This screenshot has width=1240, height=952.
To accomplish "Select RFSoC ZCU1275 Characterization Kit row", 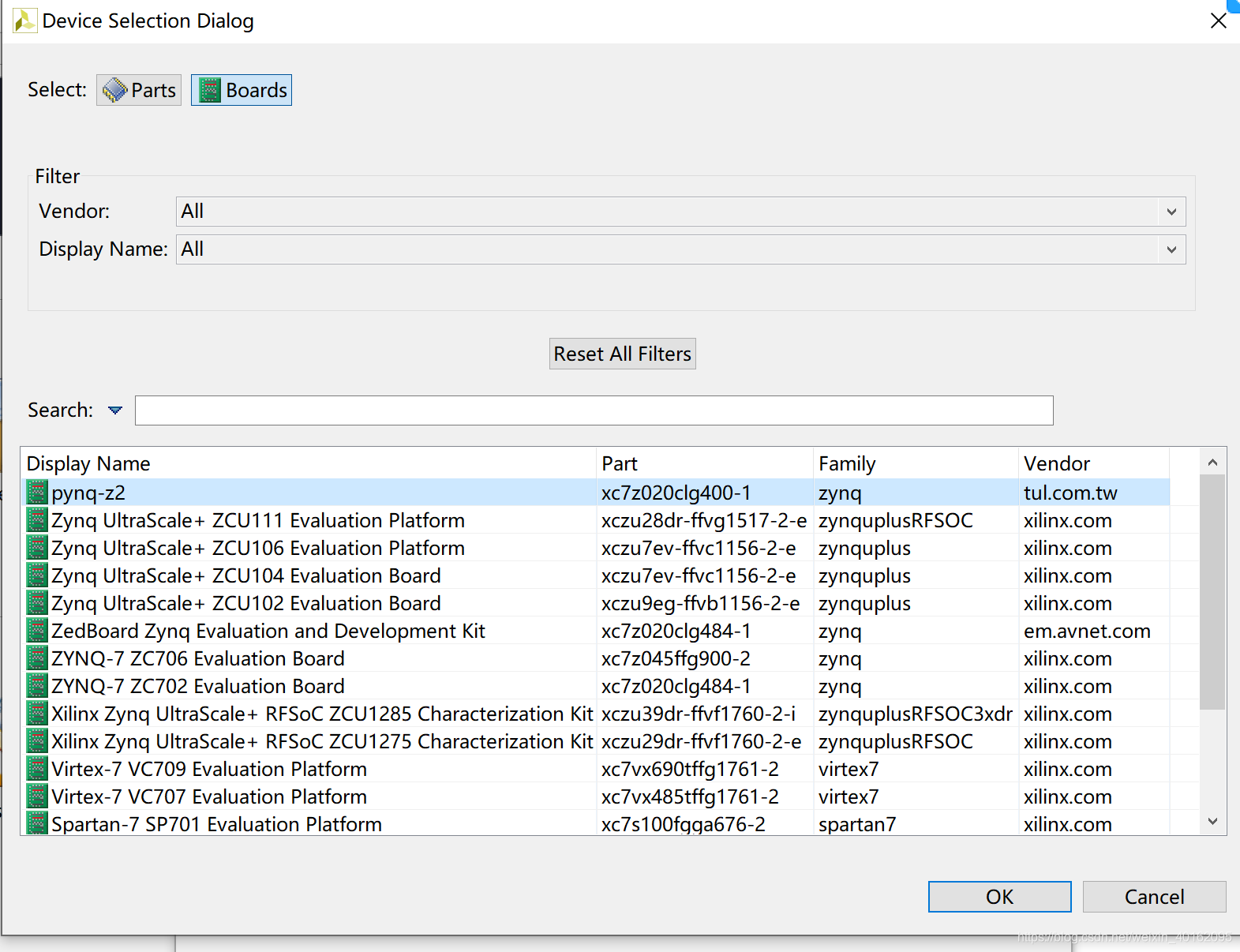I will pyautogui.click(x=596, y=741).
